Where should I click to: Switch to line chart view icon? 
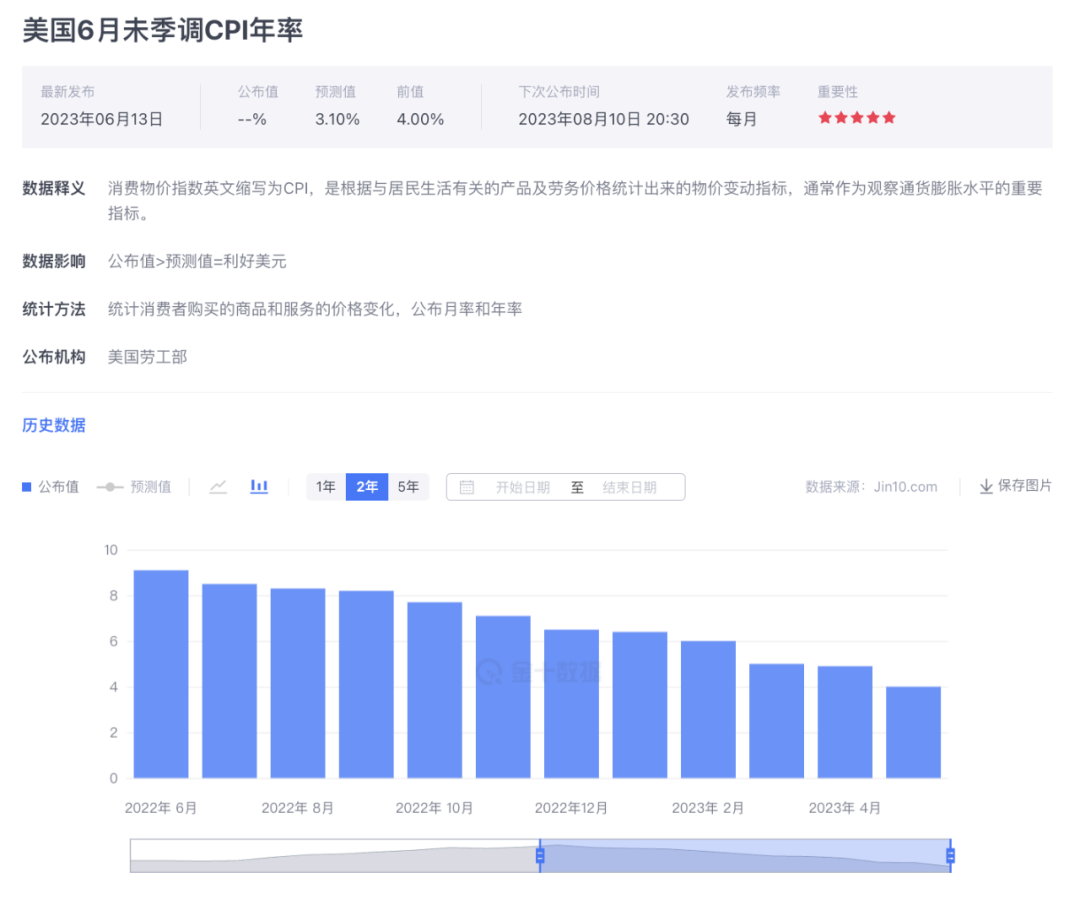218,487
